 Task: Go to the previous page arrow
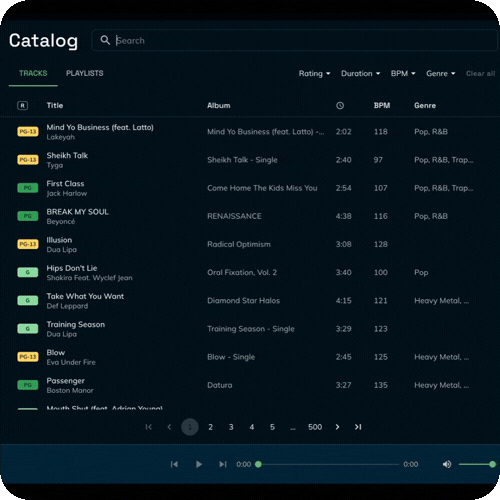pyautogui.click(x=169, y=427)
